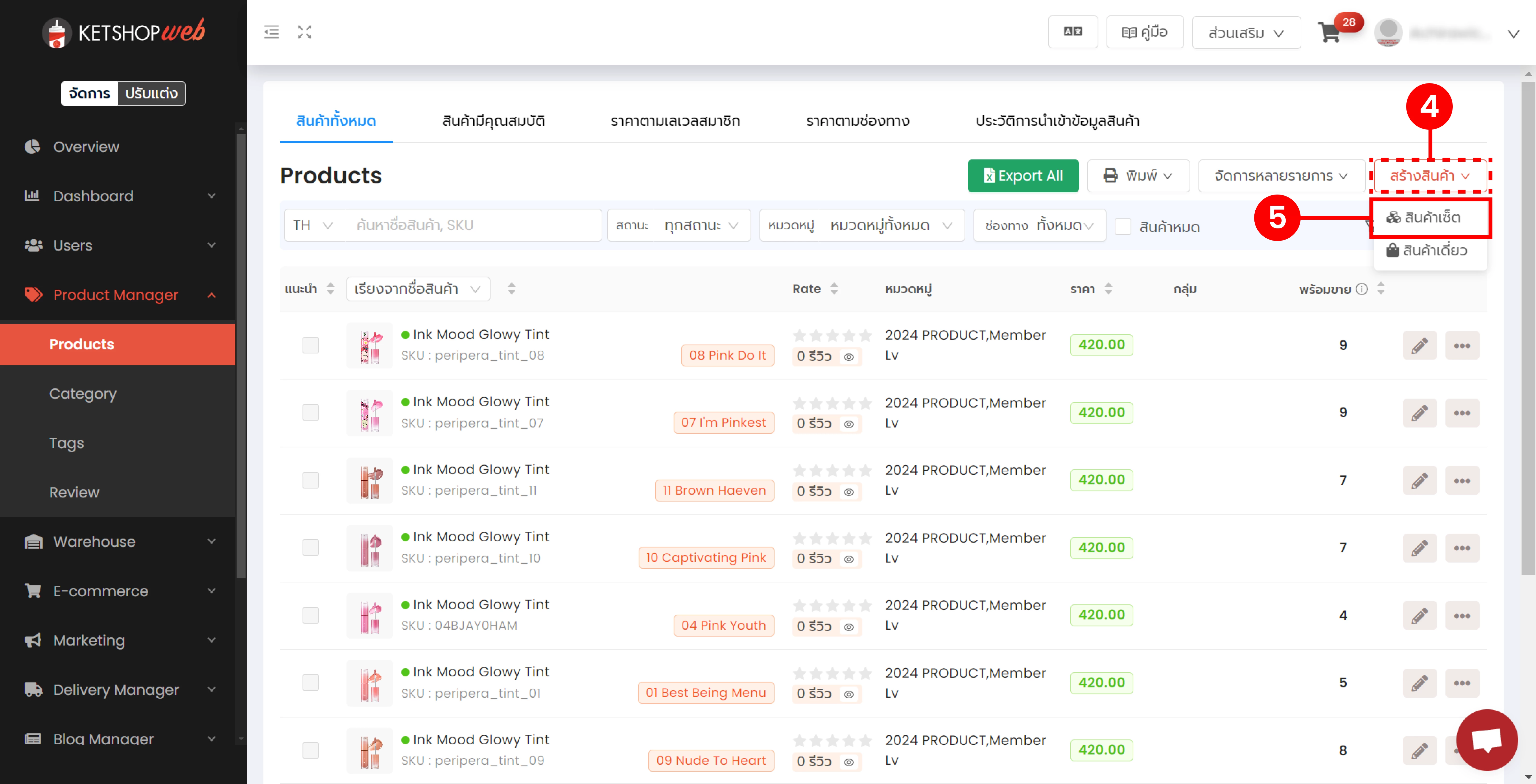Choose สินค้าเซ็ต from the create menu
The image size is (1536, 784).
(x=1430, y=218)
